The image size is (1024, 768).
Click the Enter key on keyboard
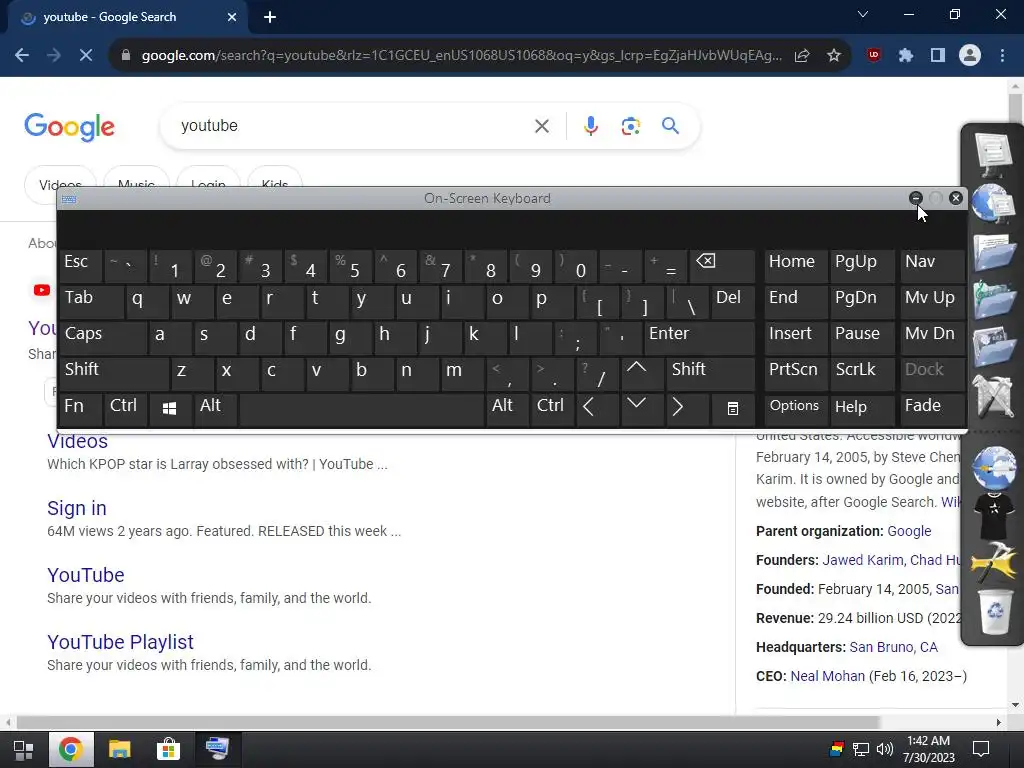(699, 336)
